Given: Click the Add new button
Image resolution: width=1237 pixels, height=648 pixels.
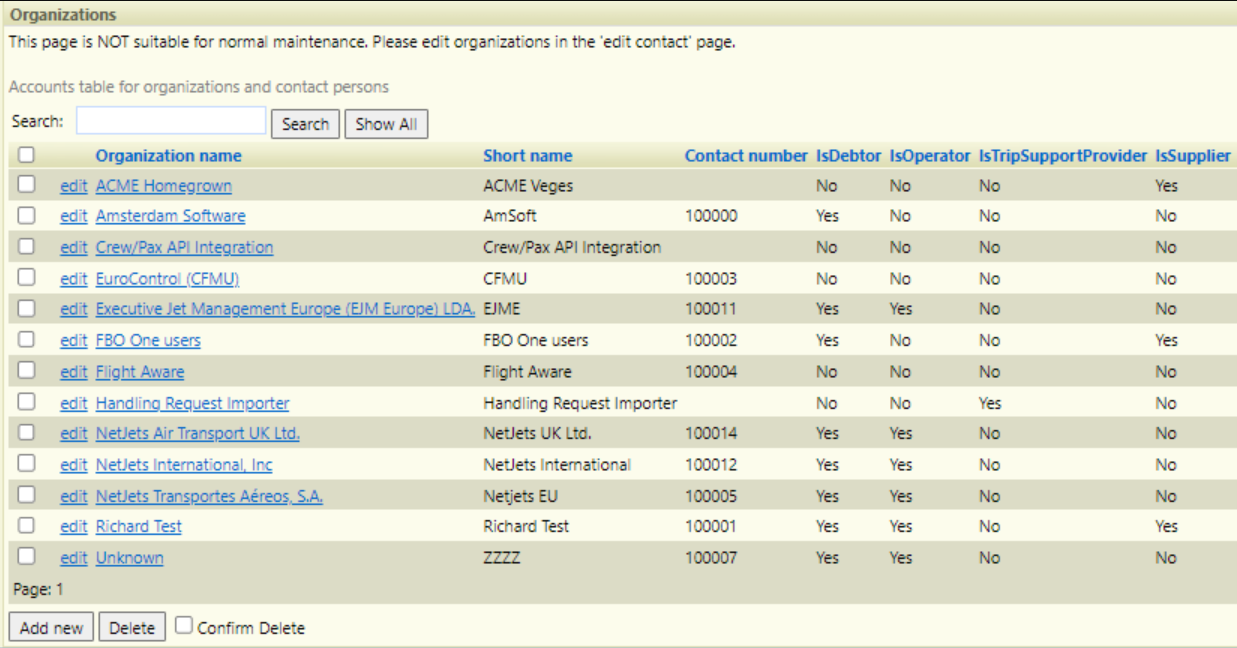Looking at the screenshot, I should tap(50, 628).
